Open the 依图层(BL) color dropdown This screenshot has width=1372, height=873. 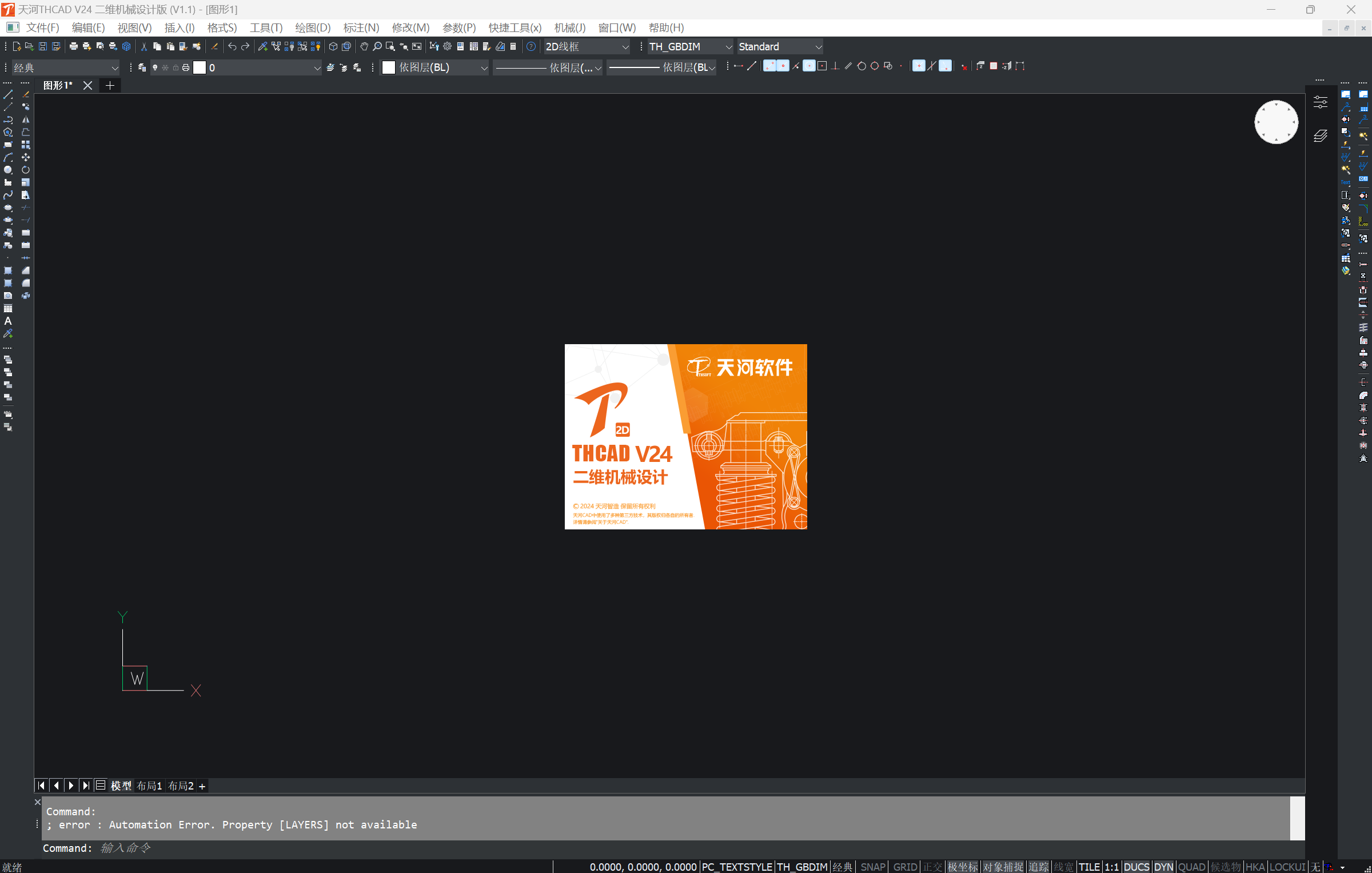[x=434, y=67]
